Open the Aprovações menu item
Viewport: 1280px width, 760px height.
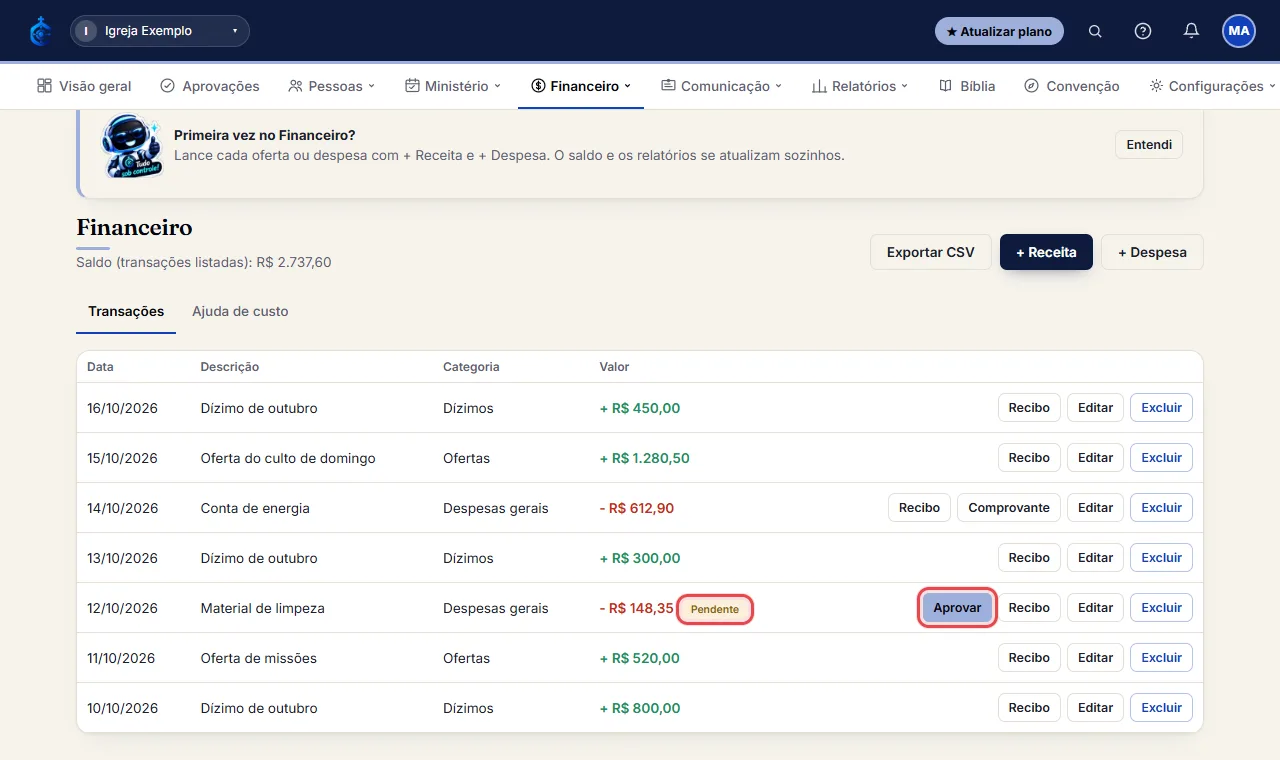[x=210, y=86]
